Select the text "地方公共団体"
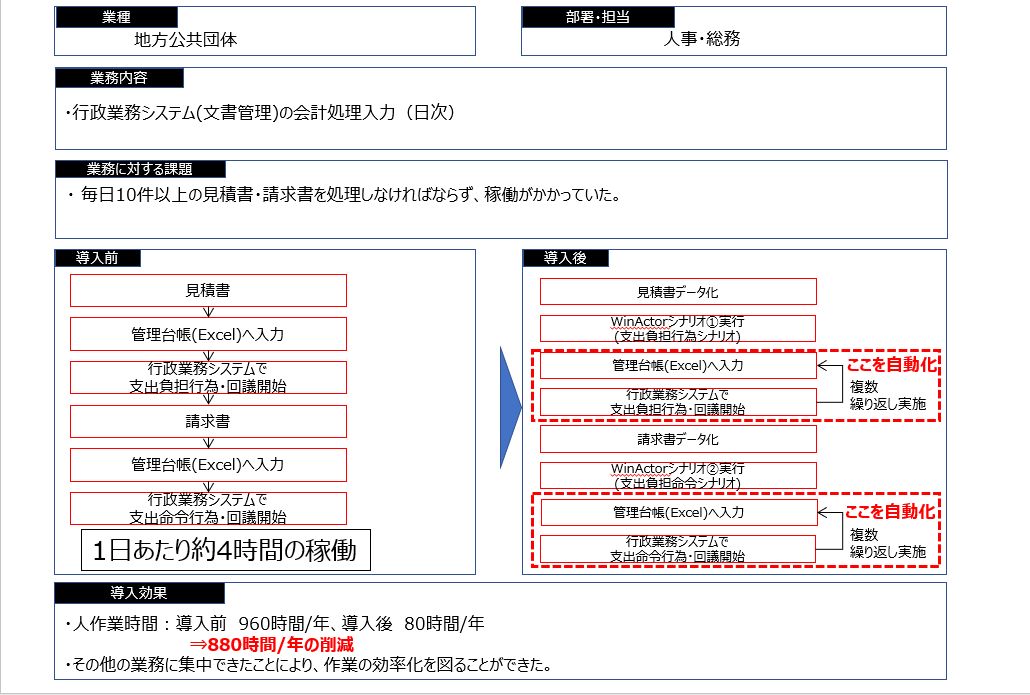 [x=185, y=40]
